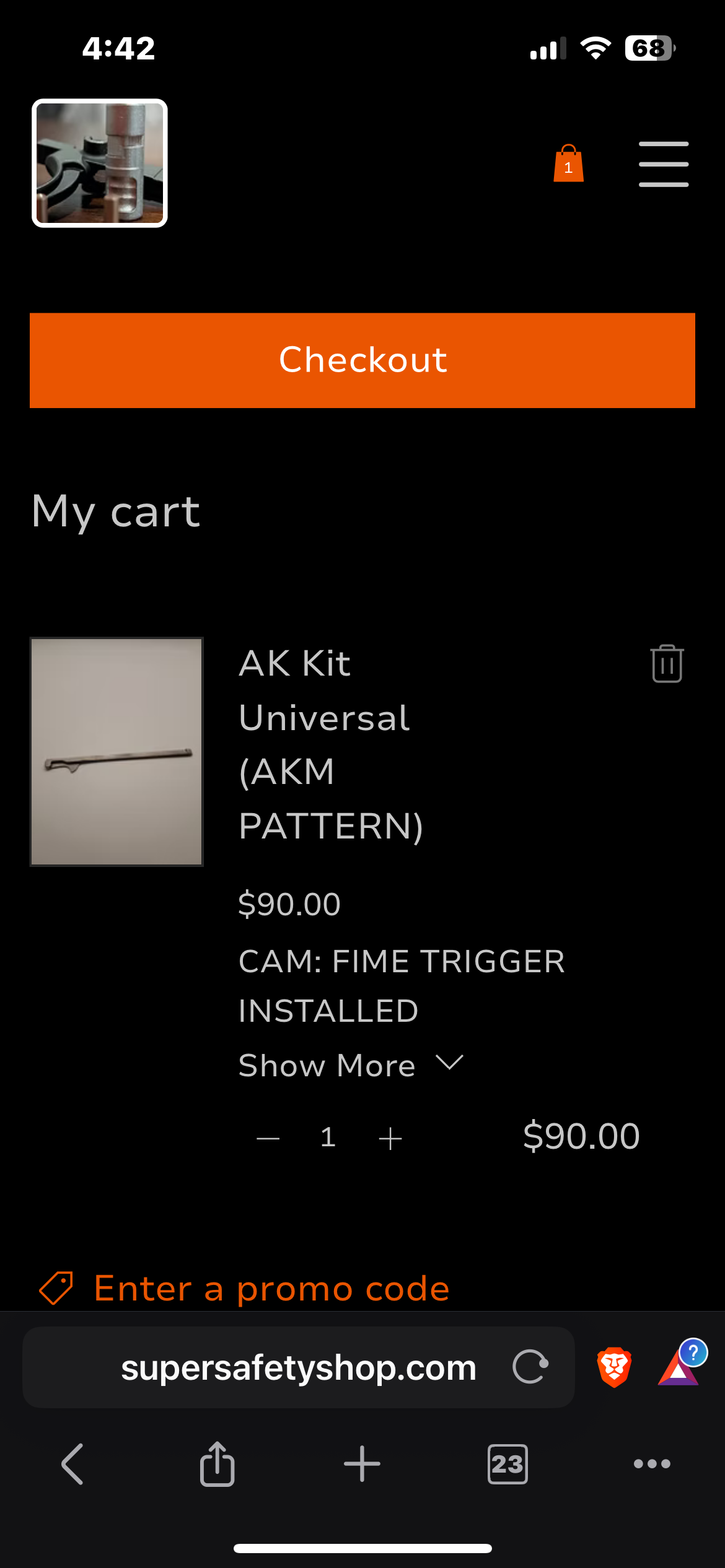Tap the promo code tag icon
The height and width of the screenshot is (1568, 725).
56,1288
